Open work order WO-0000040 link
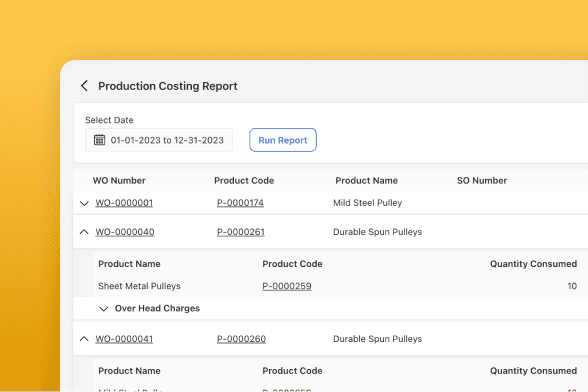The width and height of the screenshot is (588, 392). click(125, 232)
